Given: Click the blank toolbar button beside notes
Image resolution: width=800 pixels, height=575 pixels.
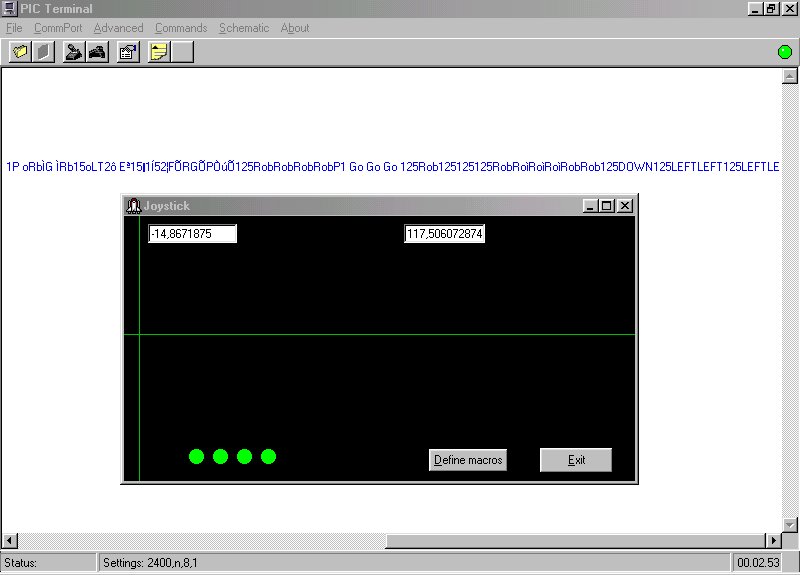Looking at the screenshot, I should 183,52.
